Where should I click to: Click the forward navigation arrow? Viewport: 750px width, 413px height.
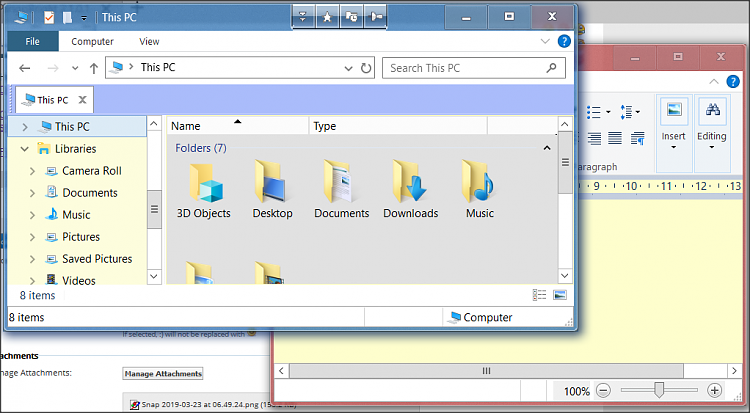53,68
